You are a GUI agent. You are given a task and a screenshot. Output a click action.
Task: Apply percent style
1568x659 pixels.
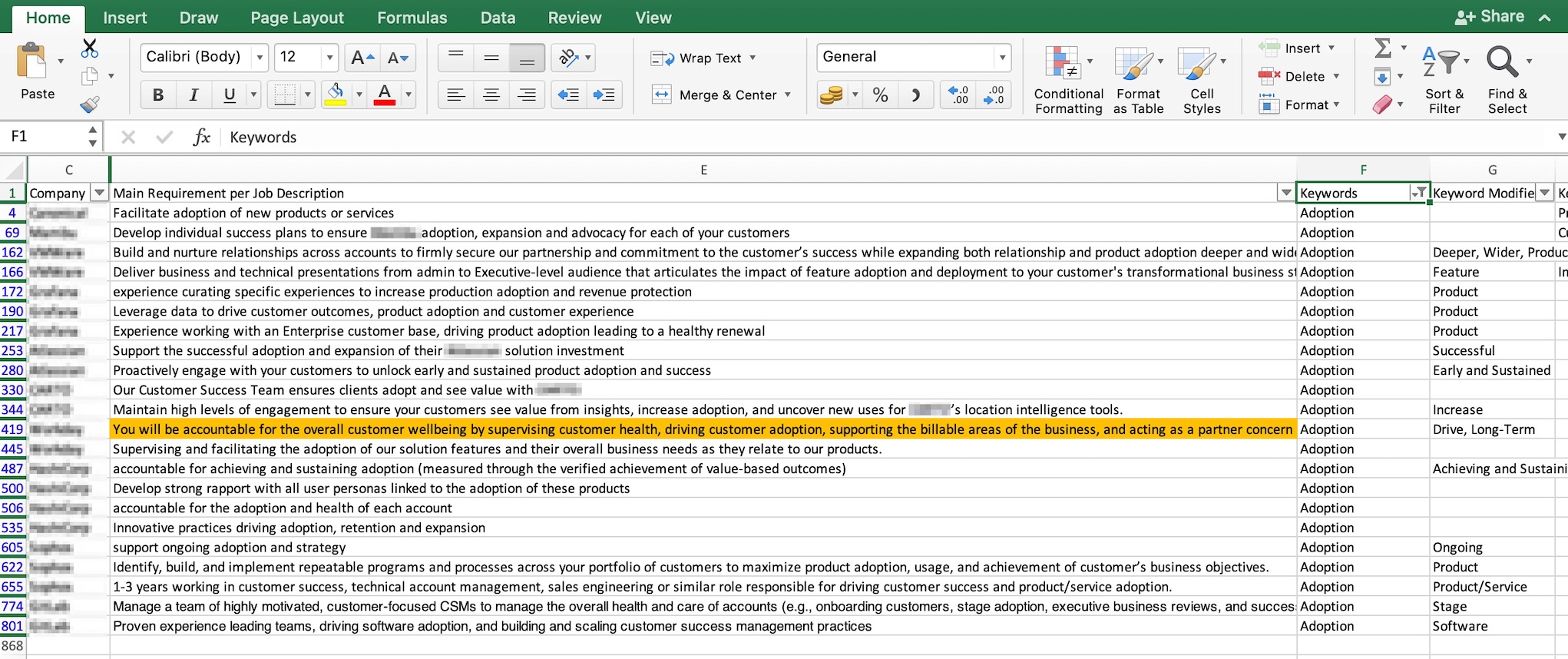tap(881, 95)
